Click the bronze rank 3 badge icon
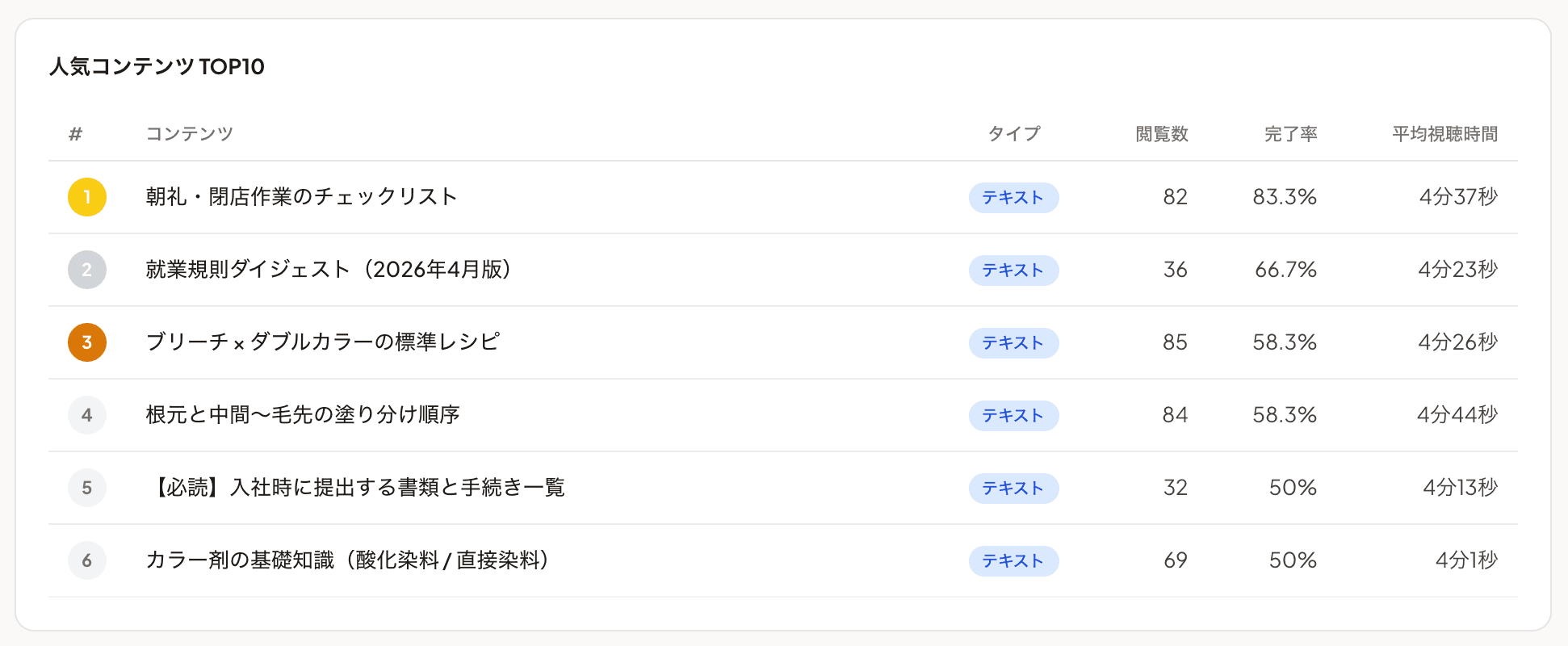Image resolution: width=1568 pixels, height=646 pixels. click(86, 342)
